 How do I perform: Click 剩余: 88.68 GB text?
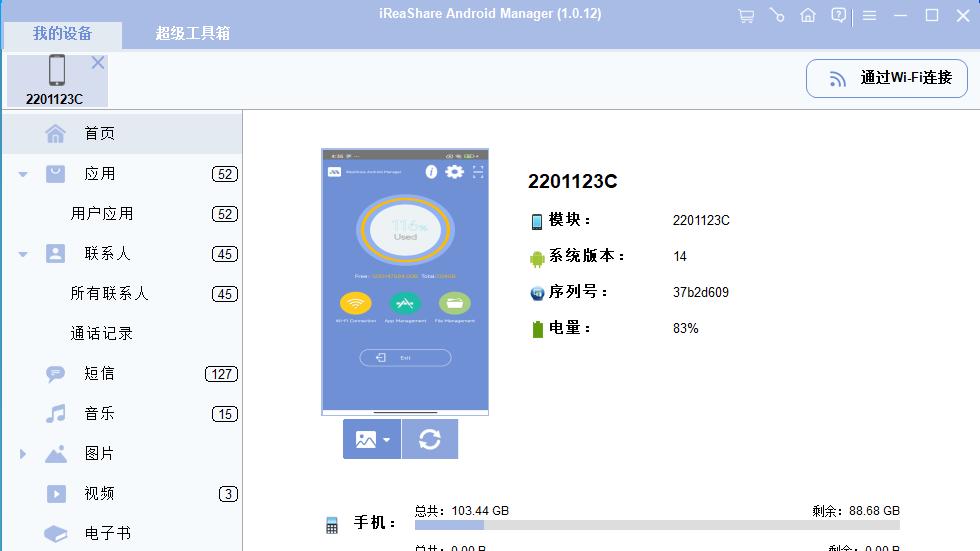(856, 511)
